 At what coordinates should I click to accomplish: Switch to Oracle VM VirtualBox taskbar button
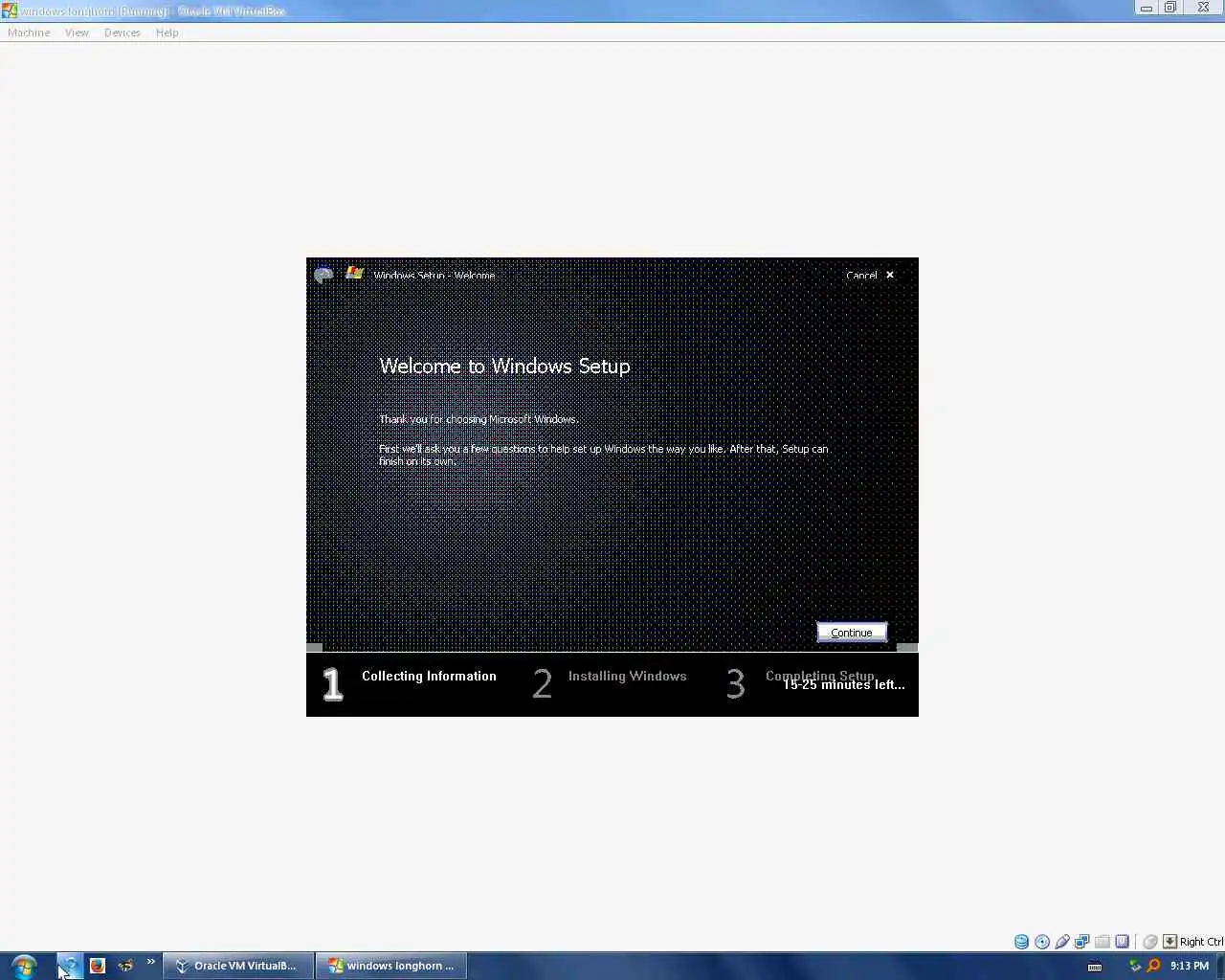pyautogui.click(x=238, y=966)
